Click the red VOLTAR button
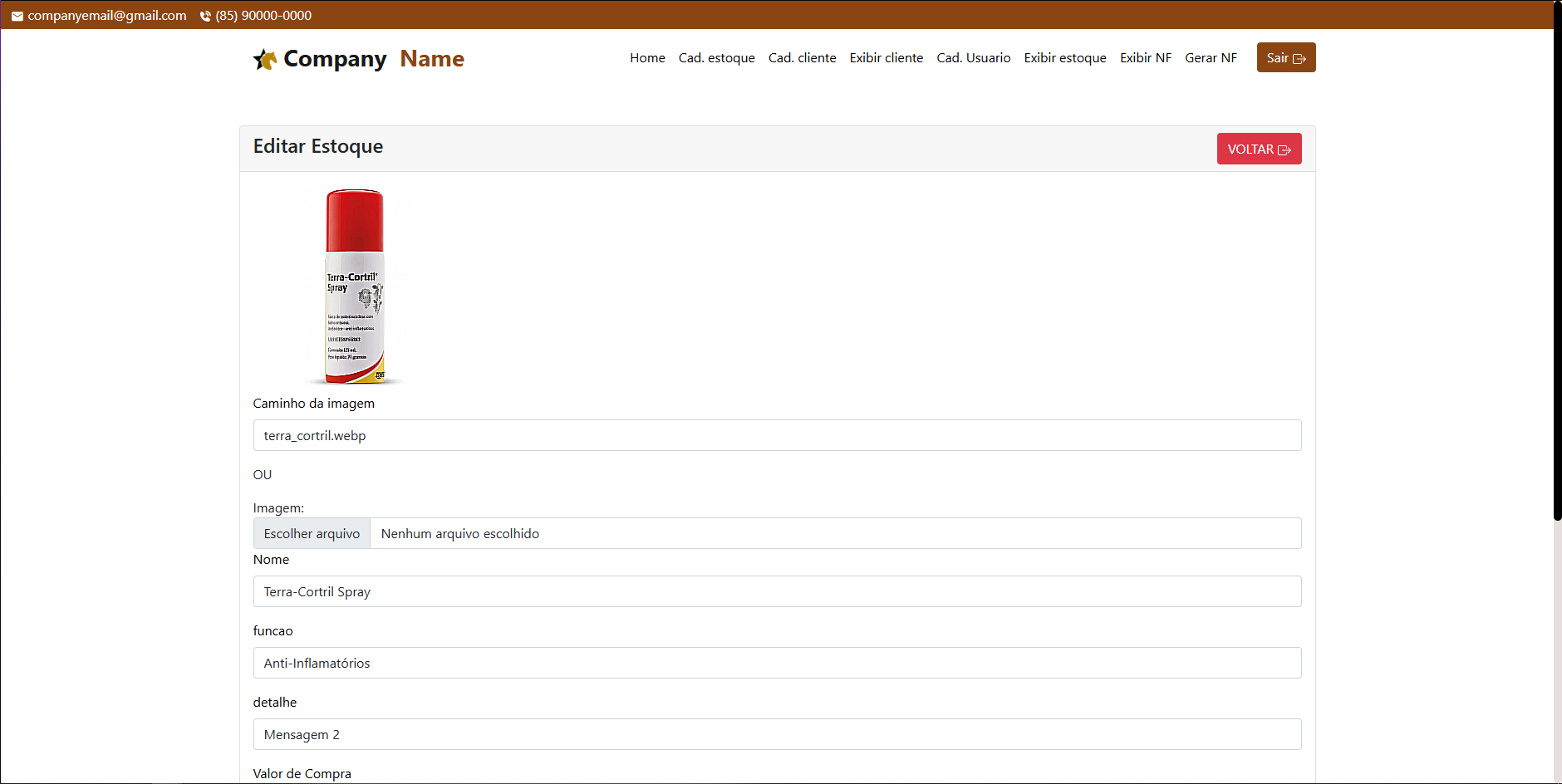This screenshot has height=784, width=1562. pos(1259,149)
